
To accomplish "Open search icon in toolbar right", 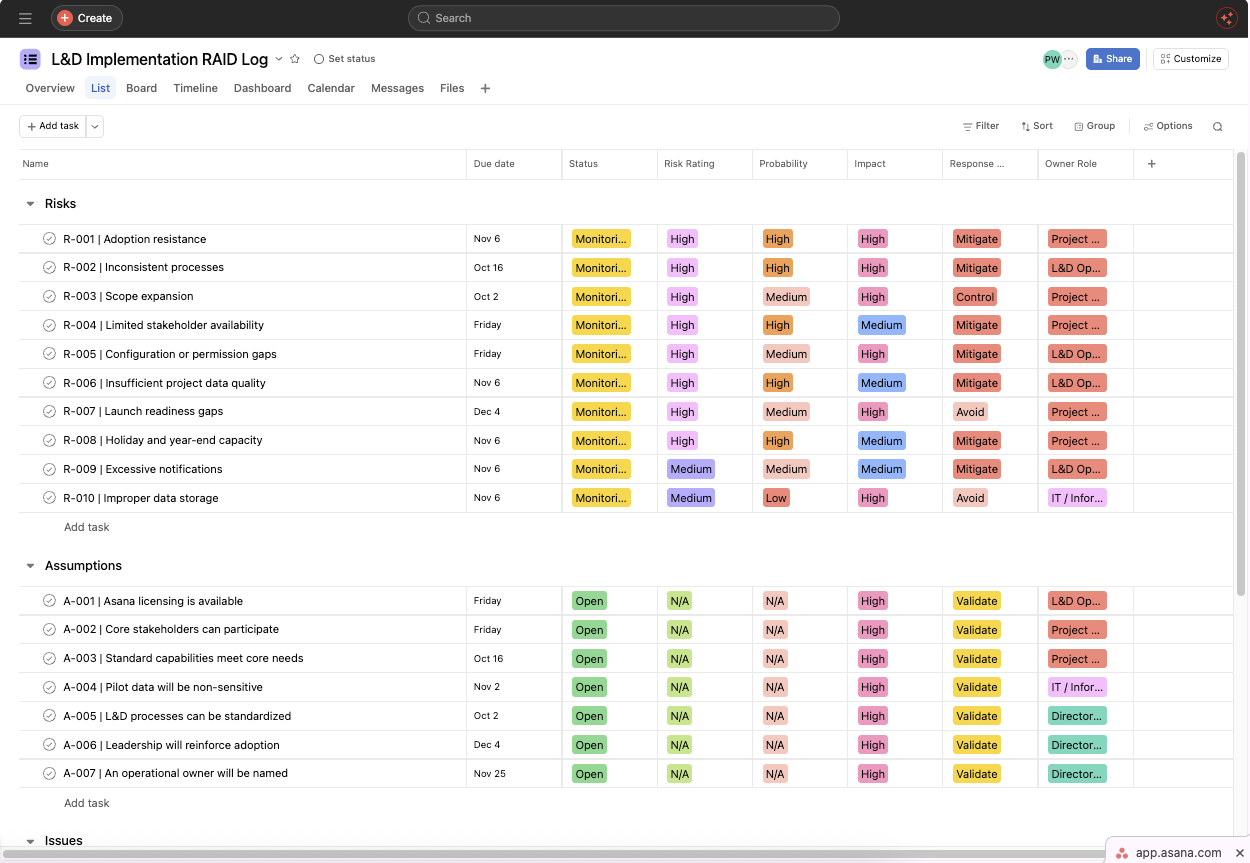I will point(1217,126).
